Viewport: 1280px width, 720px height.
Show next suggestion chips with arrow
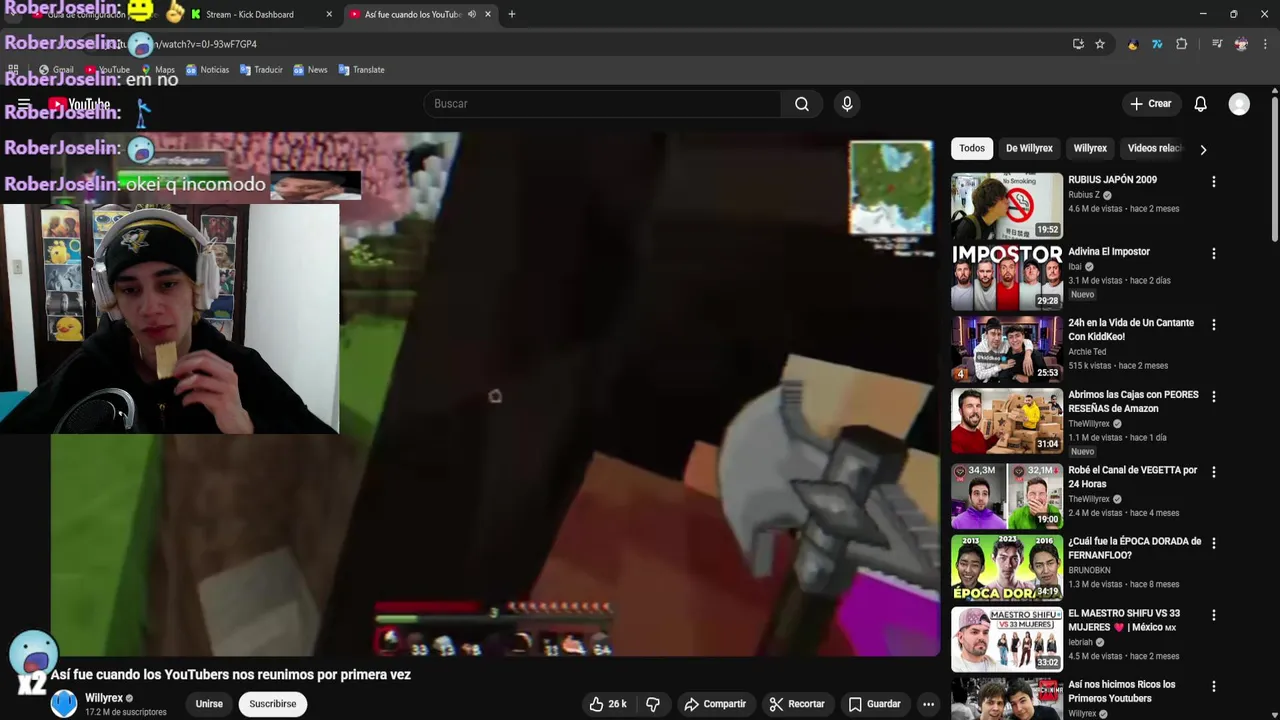(1203, 149)
